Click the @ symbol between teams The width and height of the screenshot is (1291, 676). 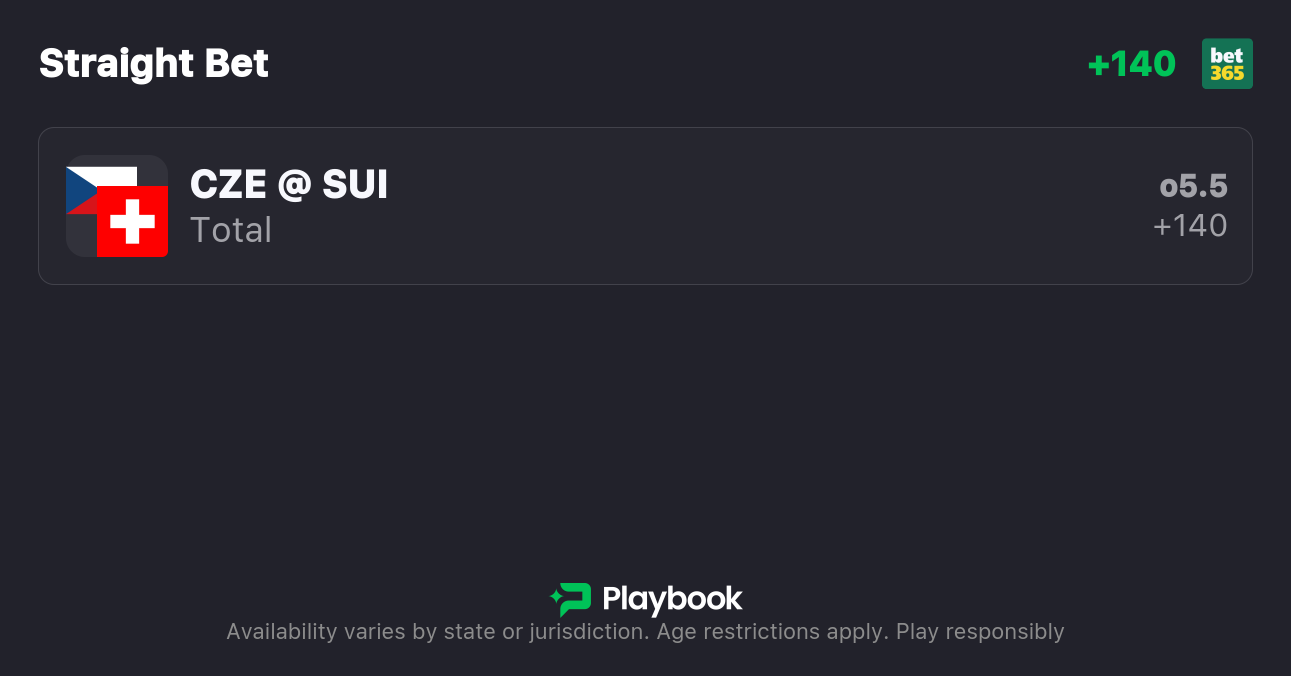coord(292,185)
